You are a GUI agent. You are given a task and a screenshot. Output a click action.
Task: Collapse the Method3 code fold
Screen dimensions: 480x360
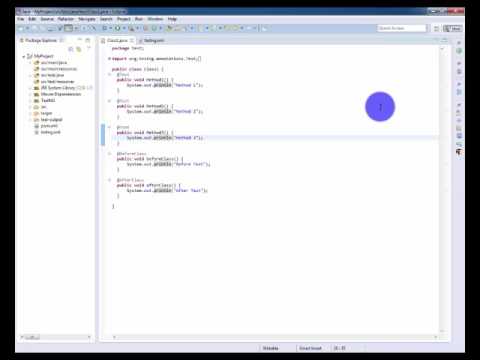[109, 127]
